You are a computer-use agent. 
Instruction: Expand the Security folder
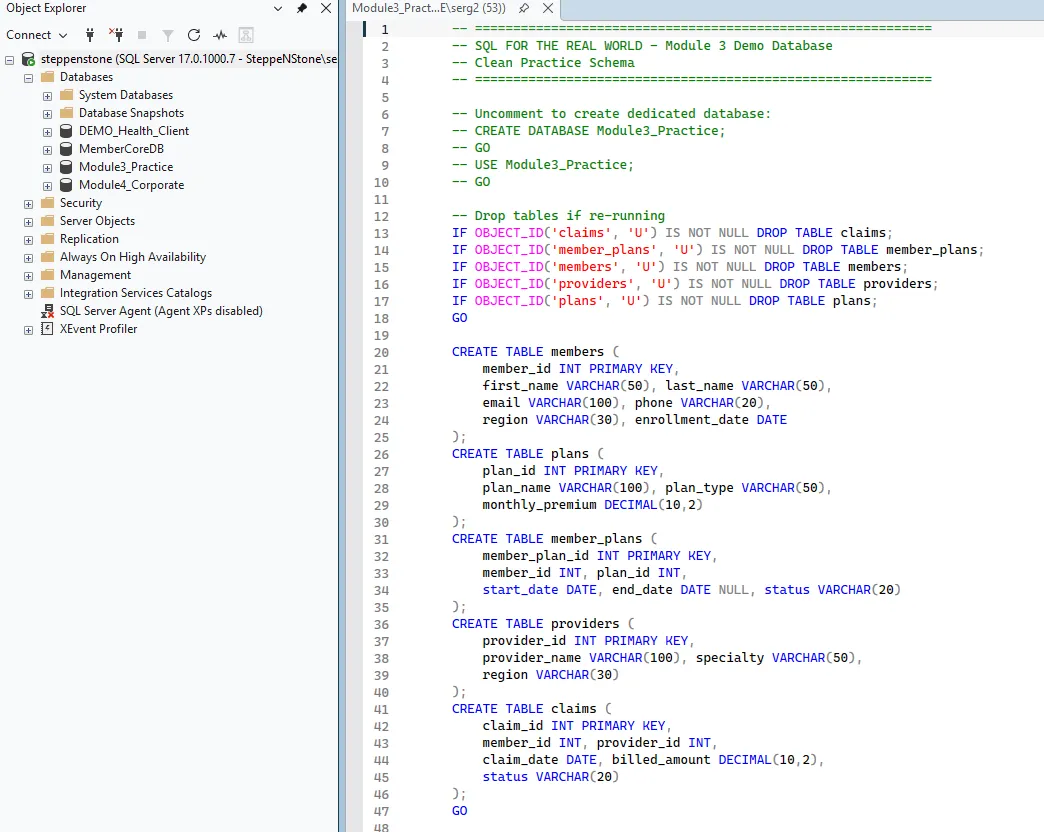coord(28,203)
